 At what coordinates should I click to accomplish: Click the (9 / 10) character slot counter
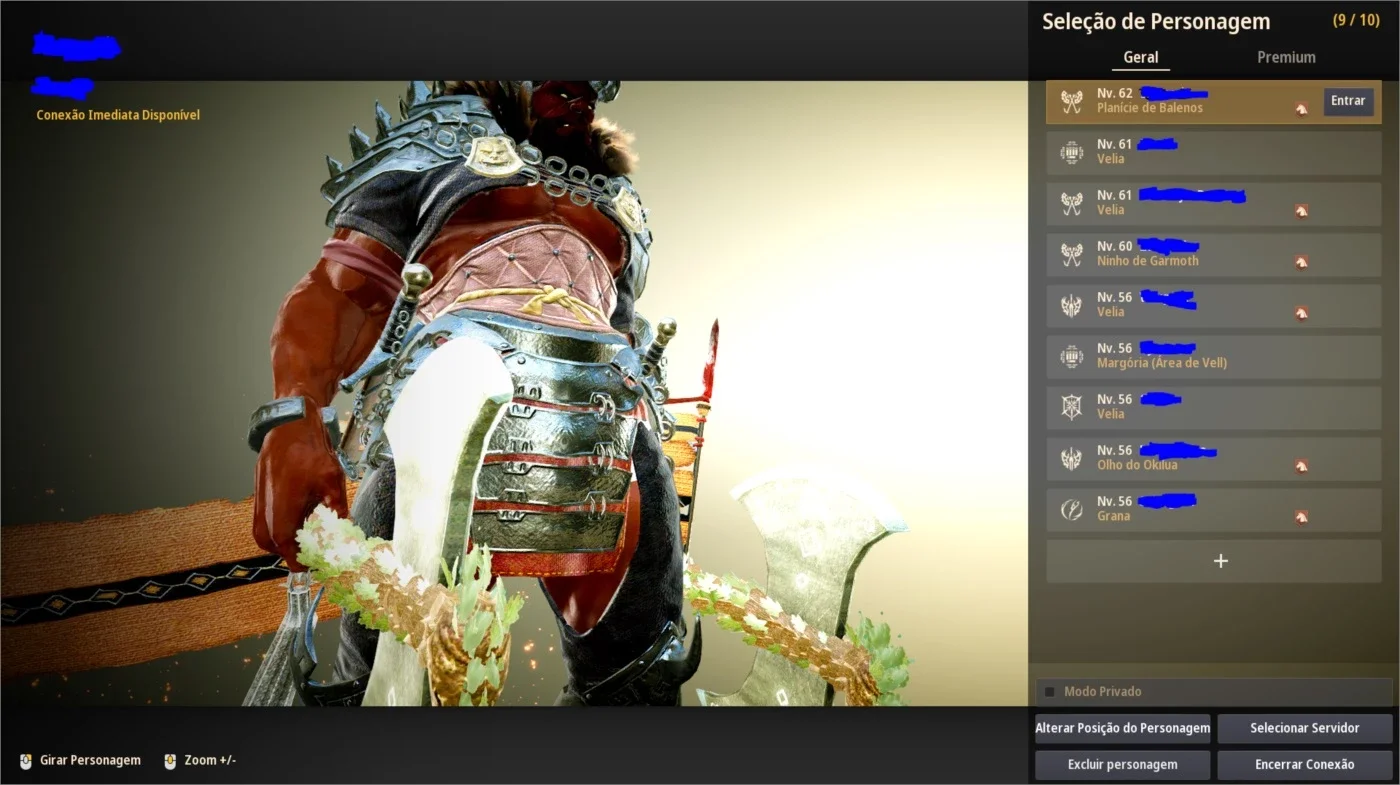click(1356, 20)
